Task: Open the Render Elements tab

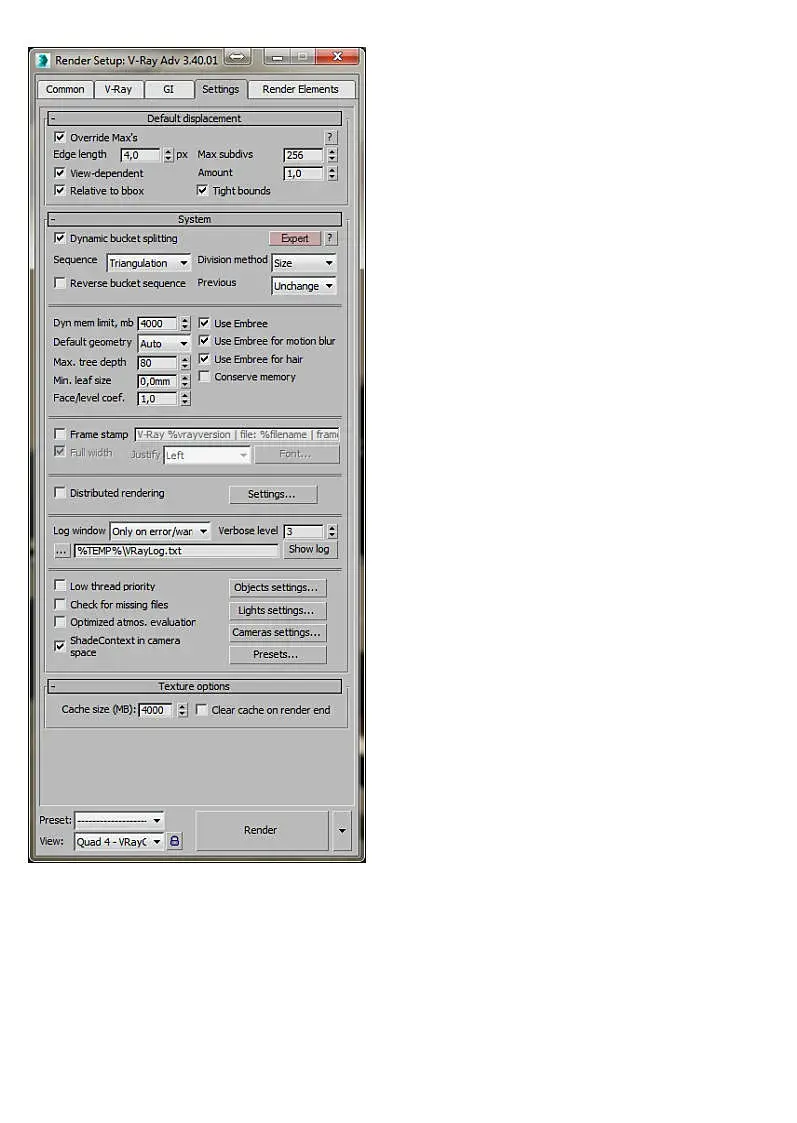Action: click(301, 89)
